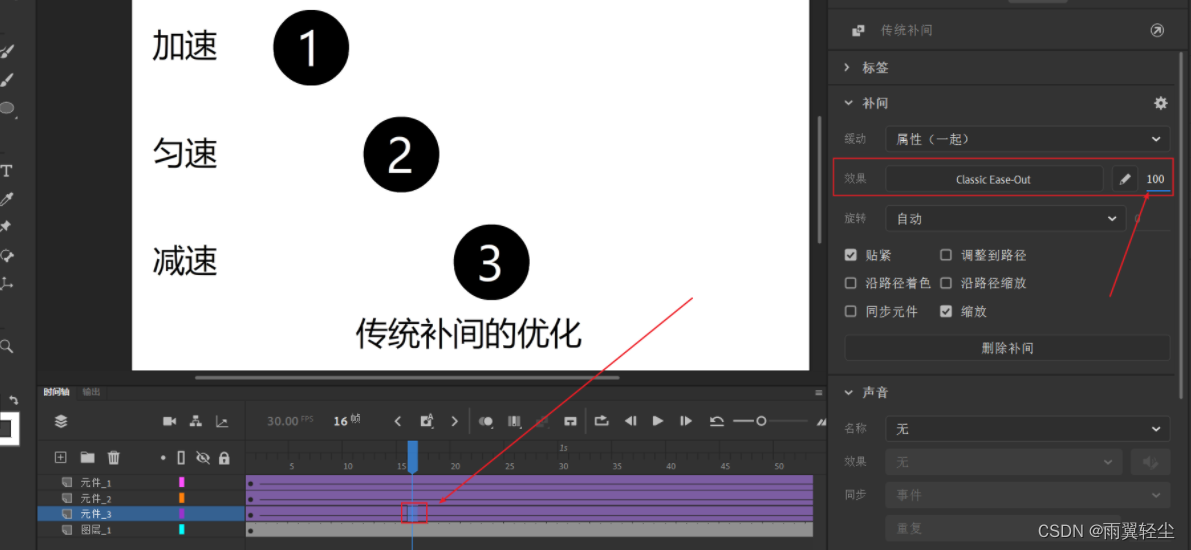Select the Asset Warp pin tool
This screenshot has width=1191, height=550.
coord(6,226)
